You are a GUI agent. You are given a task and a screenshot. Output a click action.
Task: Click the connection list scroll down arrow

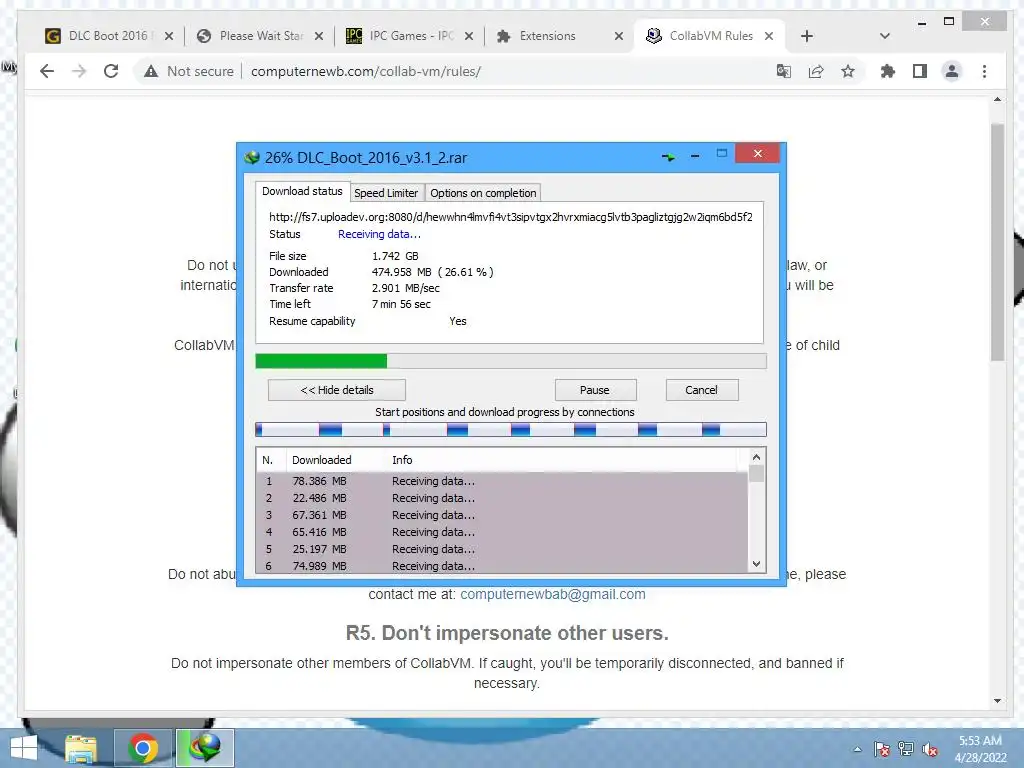(x=756, y=564)
